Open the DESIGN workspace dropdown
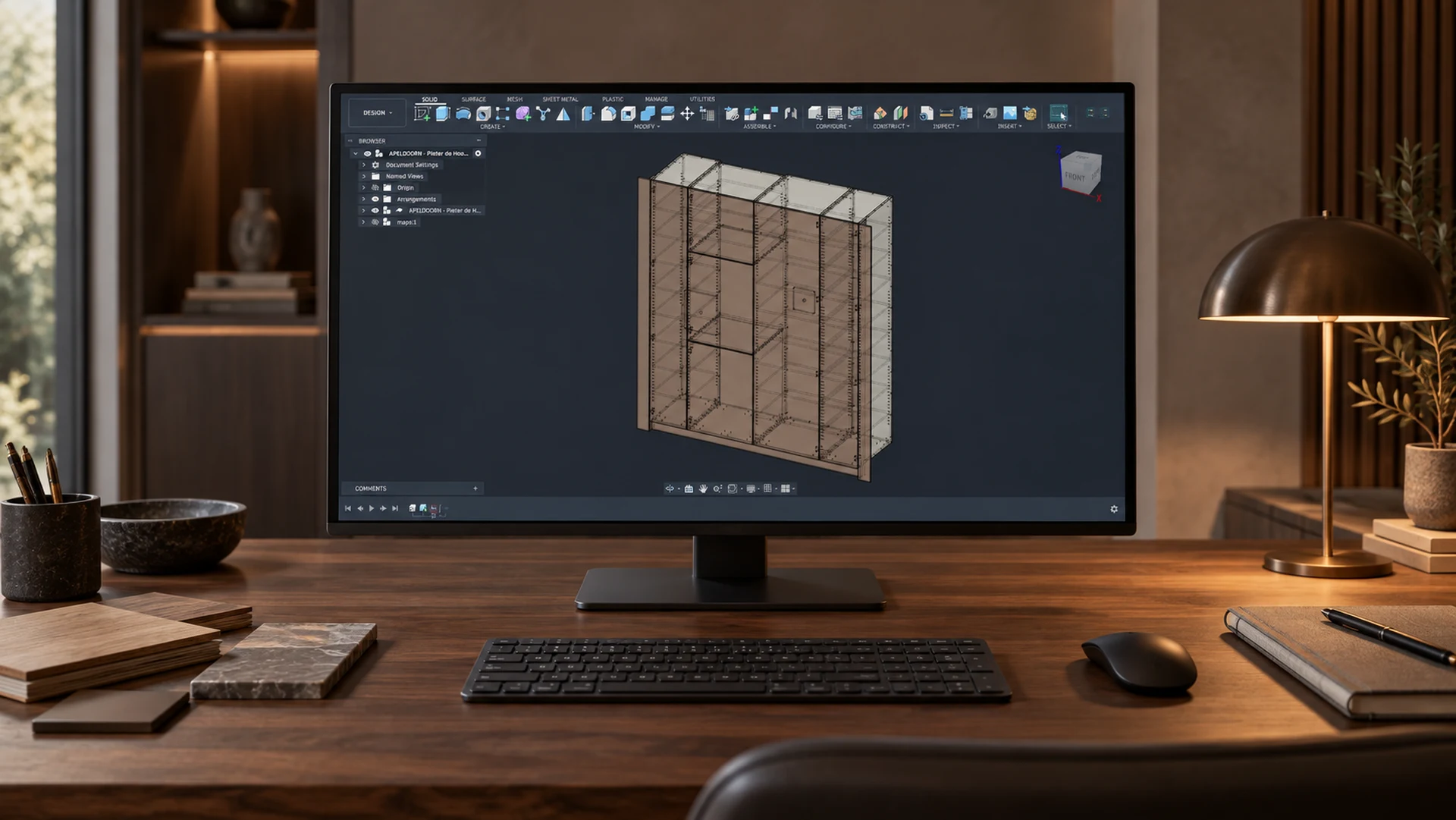1456x820 pixels. point(377,113)
